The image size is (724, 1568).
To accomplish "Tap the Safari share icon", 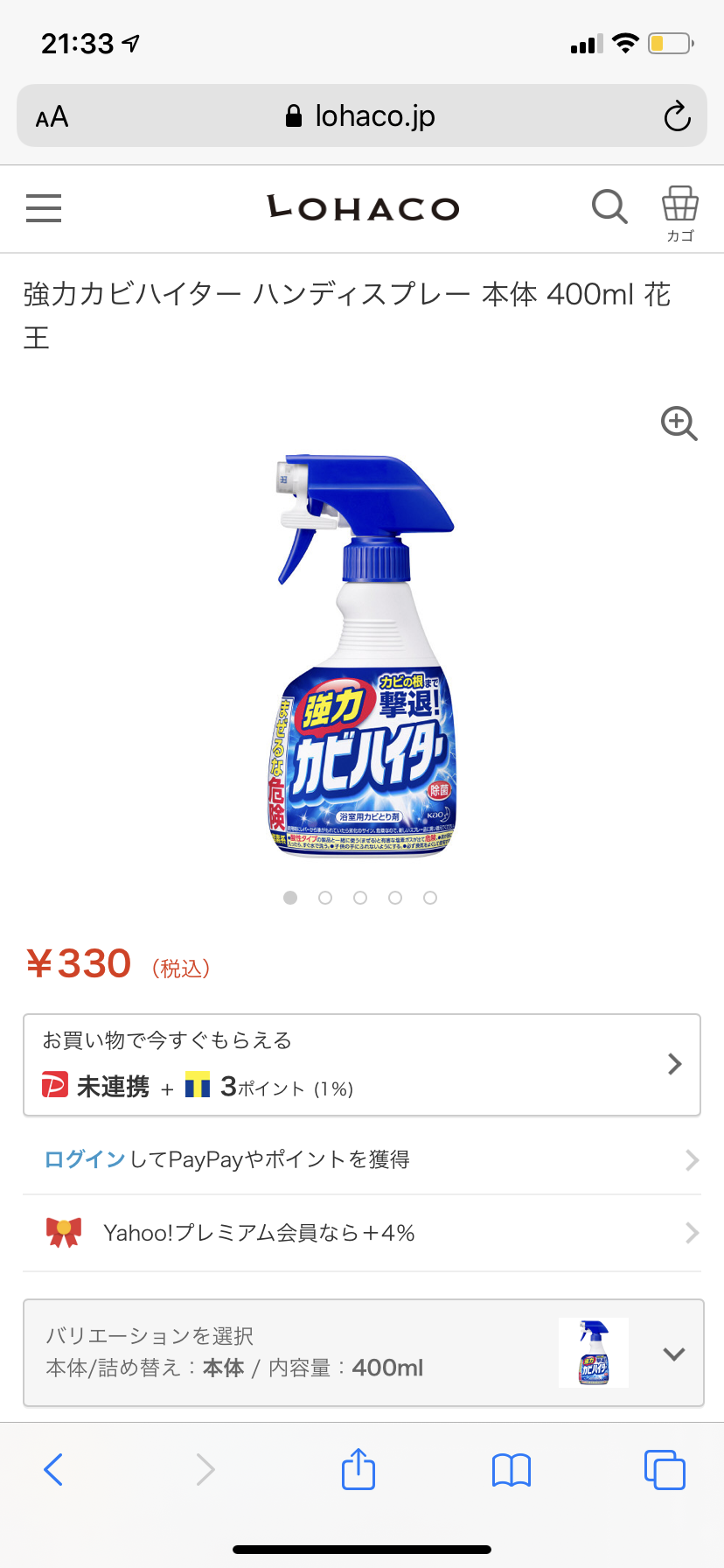I will coord(359,1469).
